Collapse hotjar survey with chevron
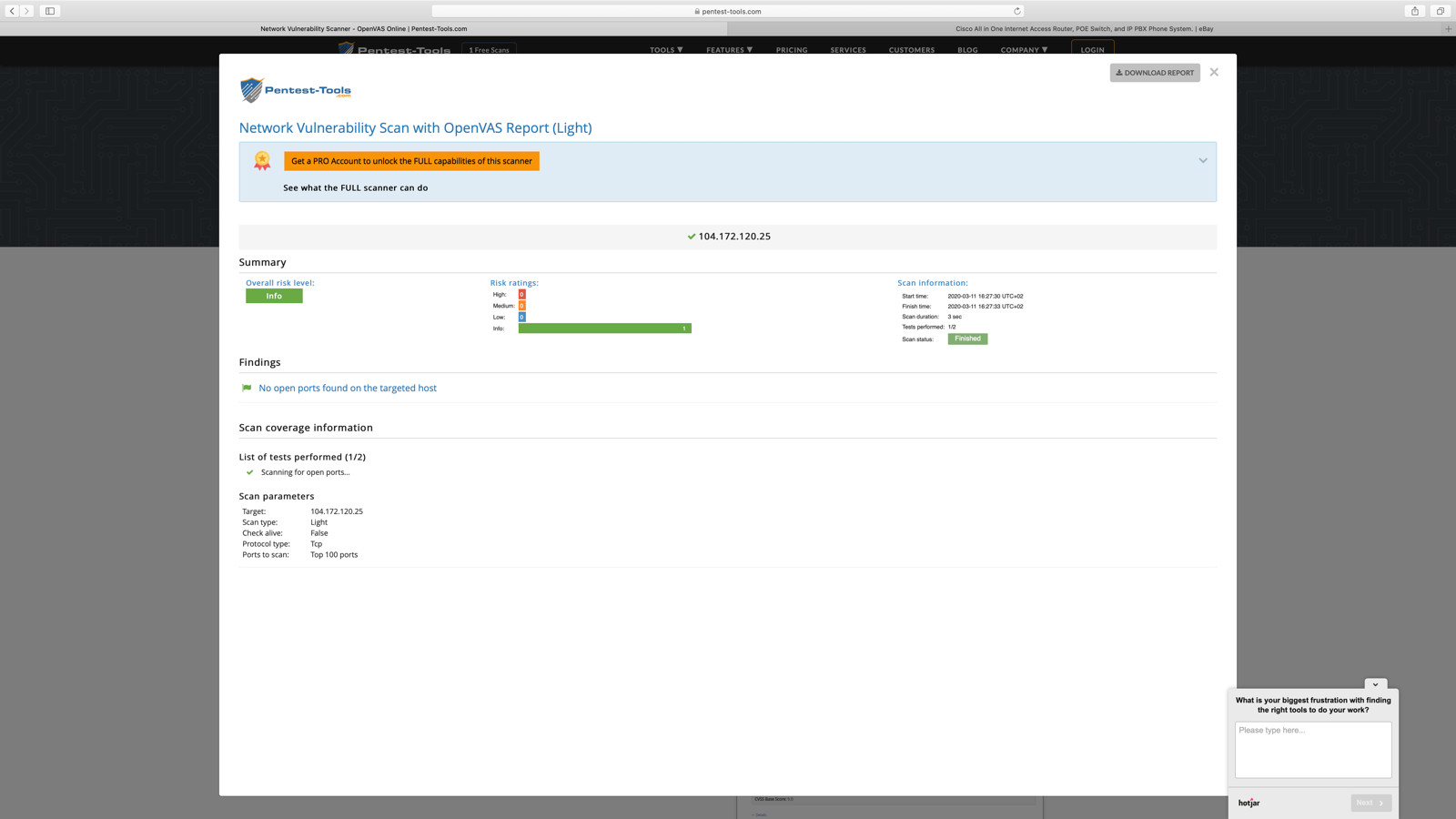Viewport: 1456px width, 819px height. pyautogui.click(x=1375, y=684)
